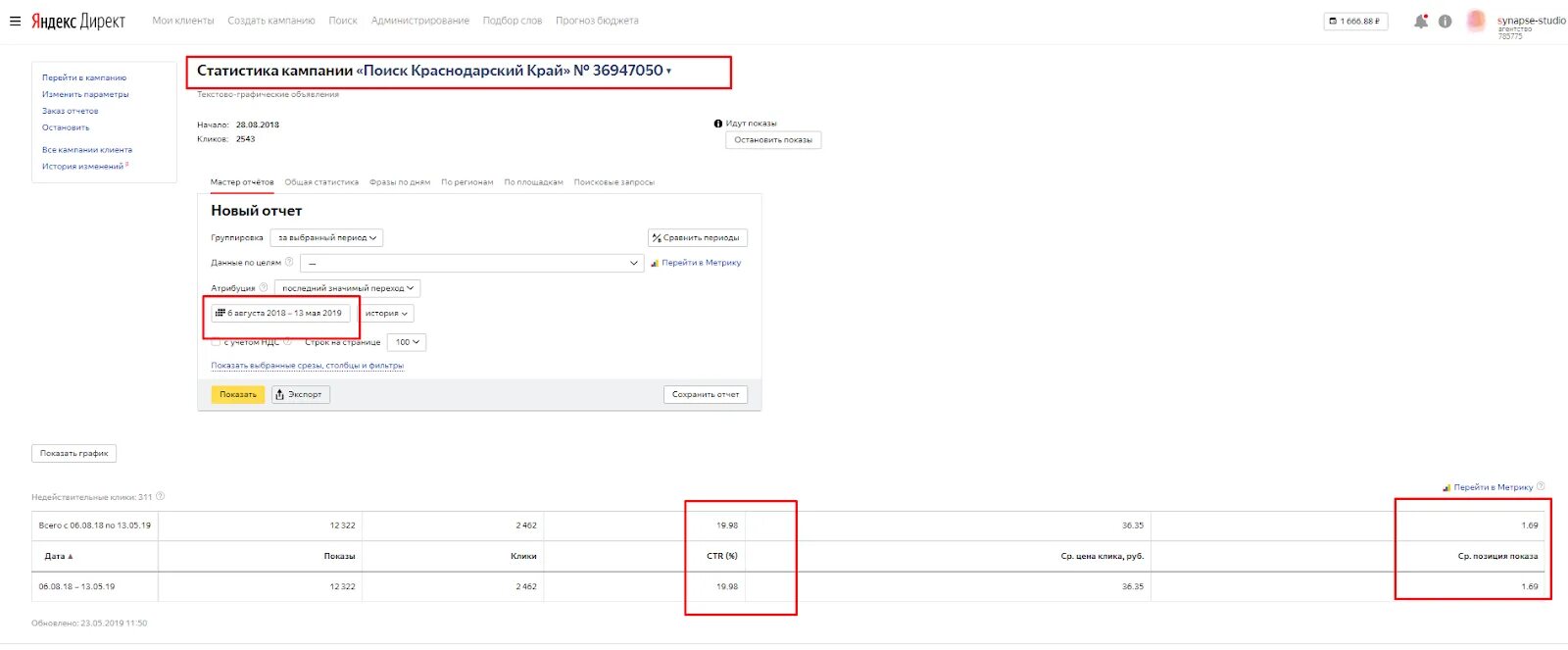Open Создать кампанию menu item

(x=271, y=21)
